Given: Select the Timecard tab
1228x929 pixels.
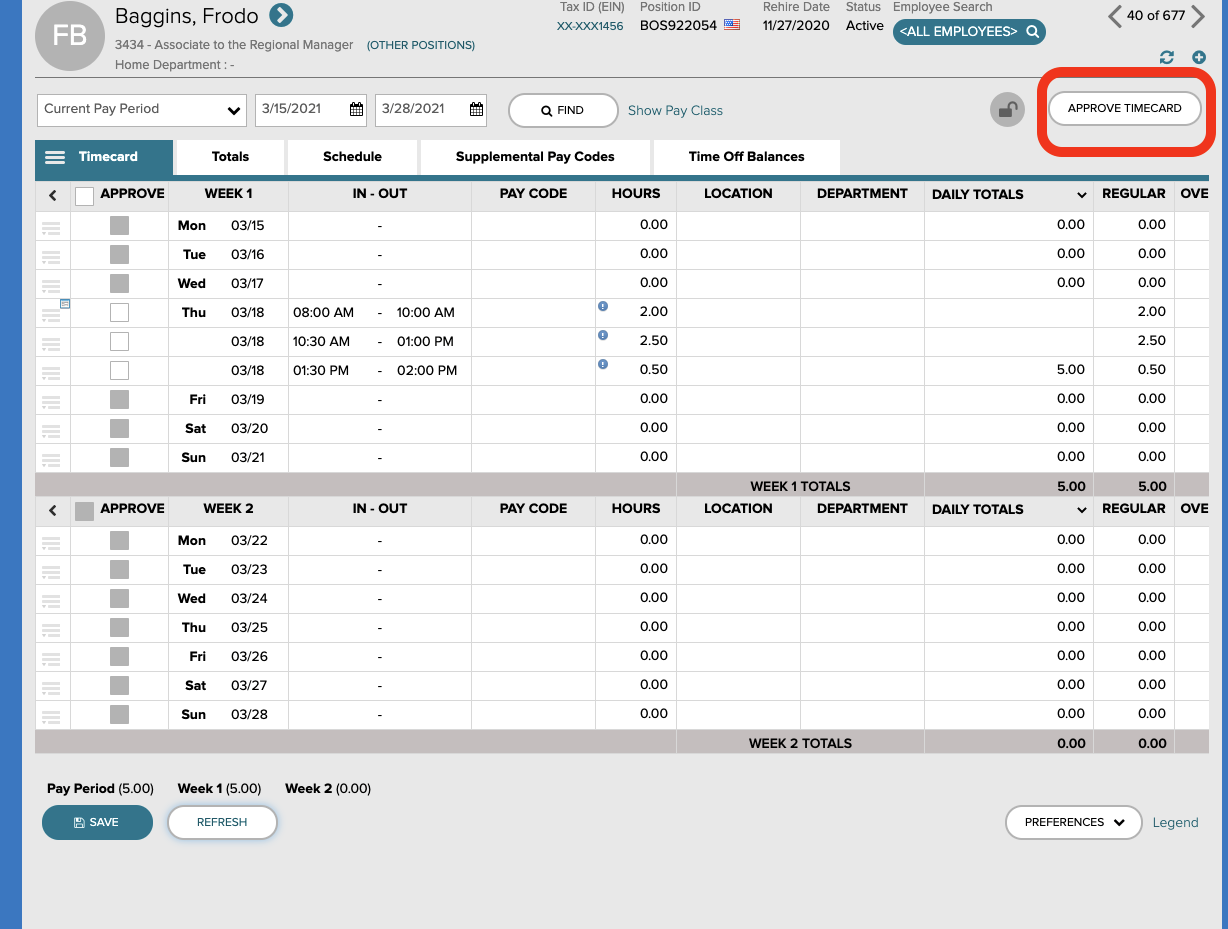Looking at the screenshot, I should click(104, 157).
